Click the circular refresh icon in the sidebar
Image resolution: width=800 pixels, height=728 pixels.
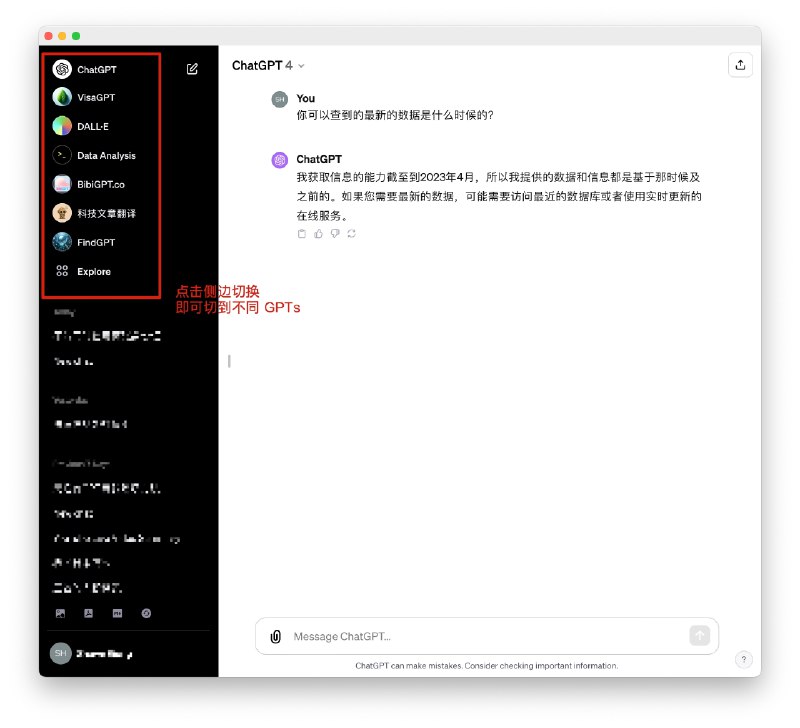pyautogui.click(x=146, y=613)
